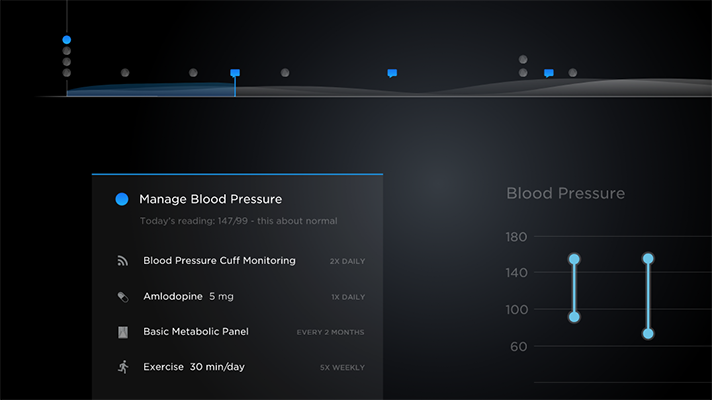Click the Basic Metabolic Panel document icon
Screen dimensions: 712x400
point(123,332)
